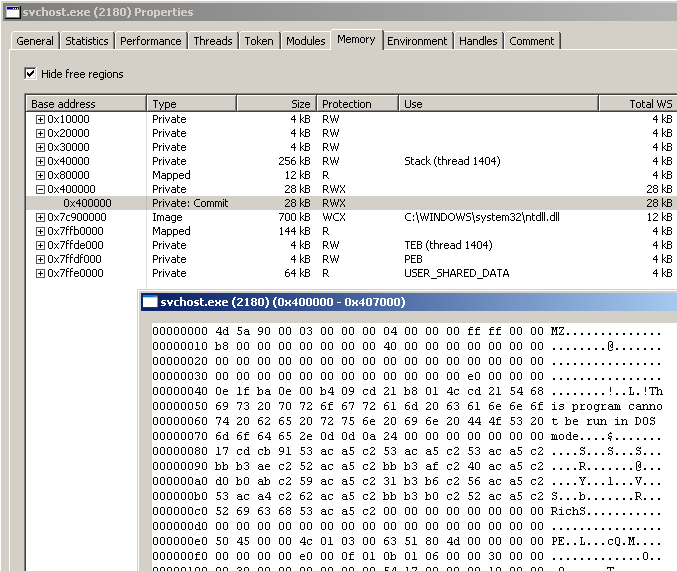Switch to the Modules tab

pyautogui.click(x=306, y=41)
